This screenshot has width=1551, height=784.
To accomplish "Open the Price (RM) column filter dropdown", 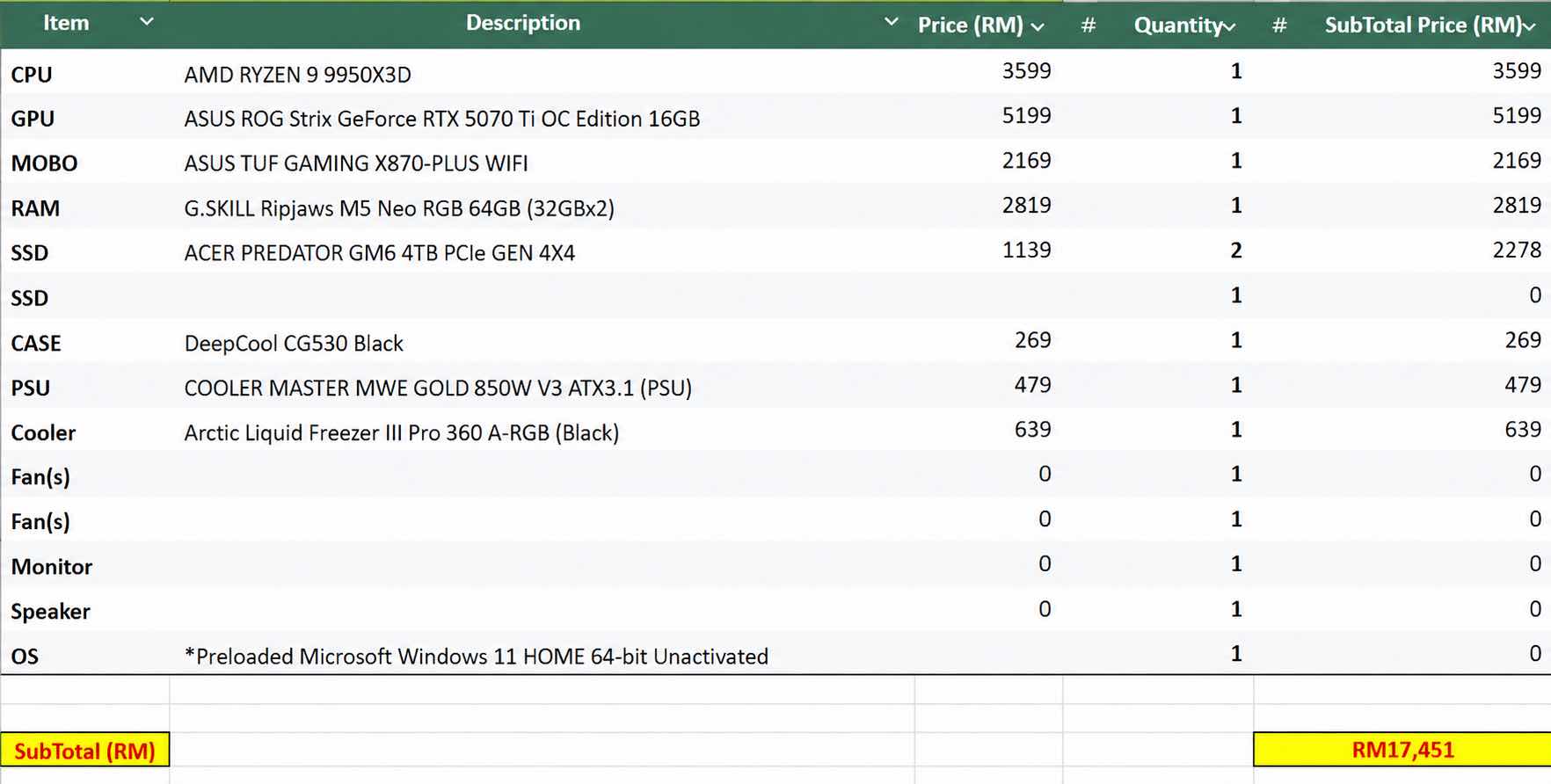I will pyautogui.click(x=1038, y=26).
